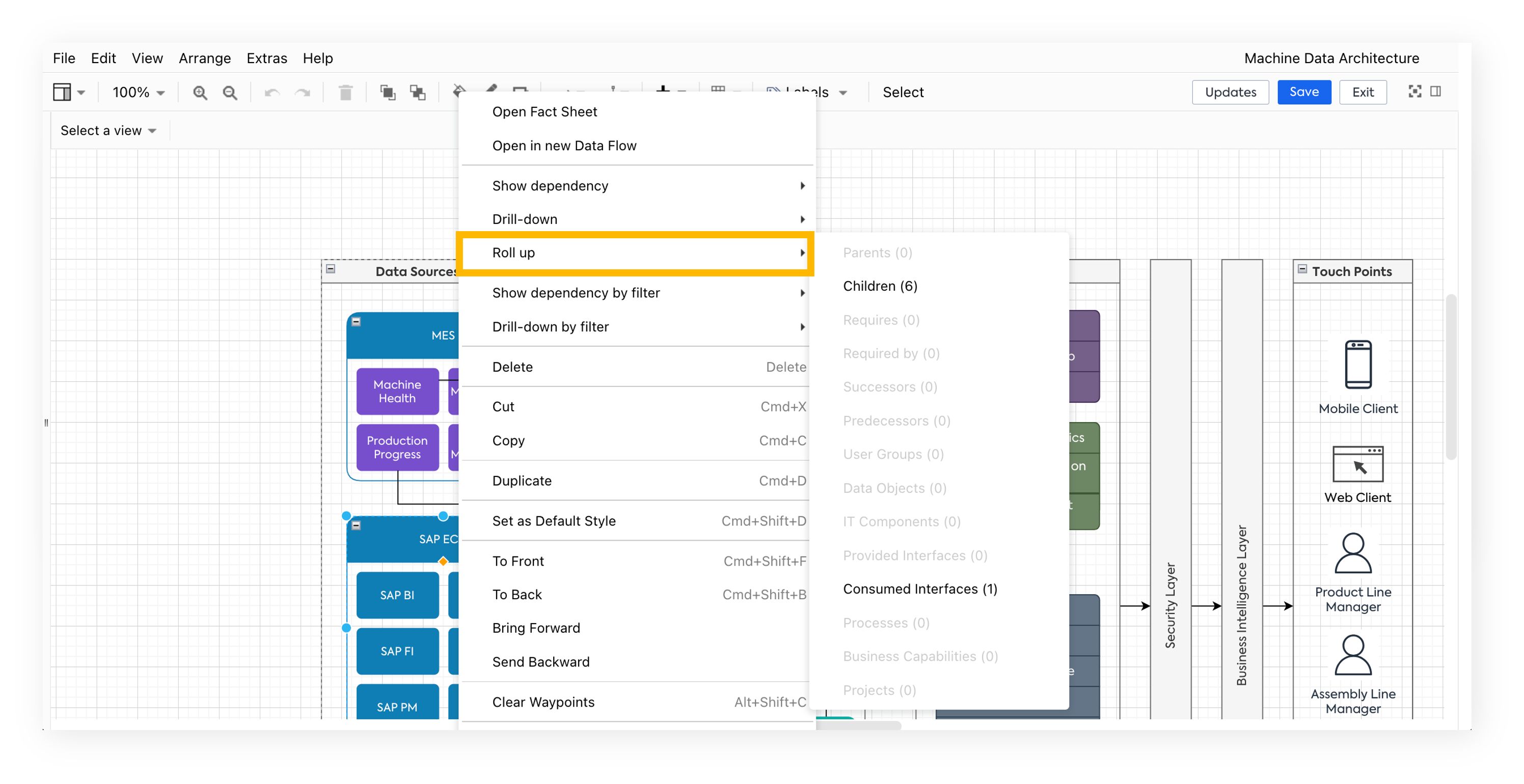The height and width of the screenshot is (784, 1524).
Task: Click the zoom in magnifier
Action: click(200, 93)
